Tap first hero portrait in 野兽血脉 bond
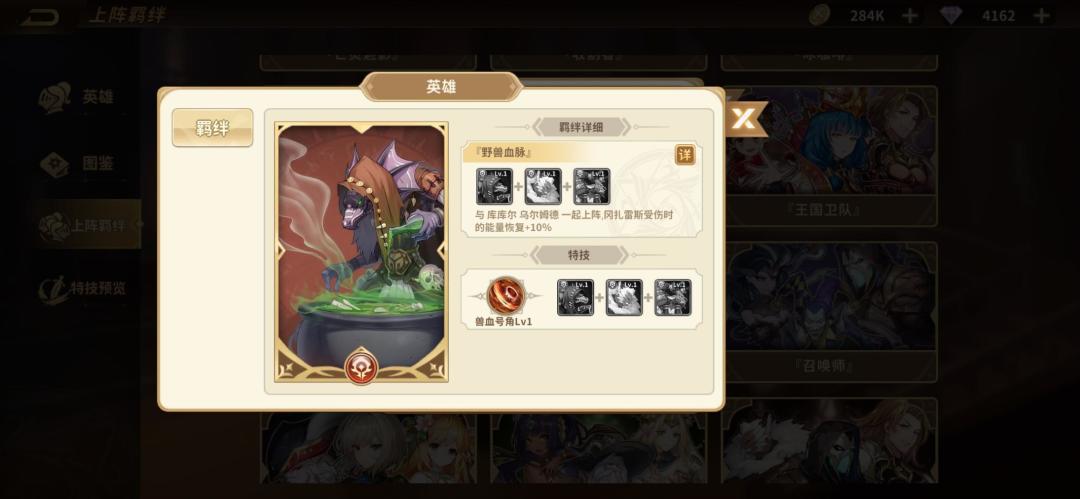The width and height of the screenshot is (1080, 499). pyautogui.click(x=494, y=187)
